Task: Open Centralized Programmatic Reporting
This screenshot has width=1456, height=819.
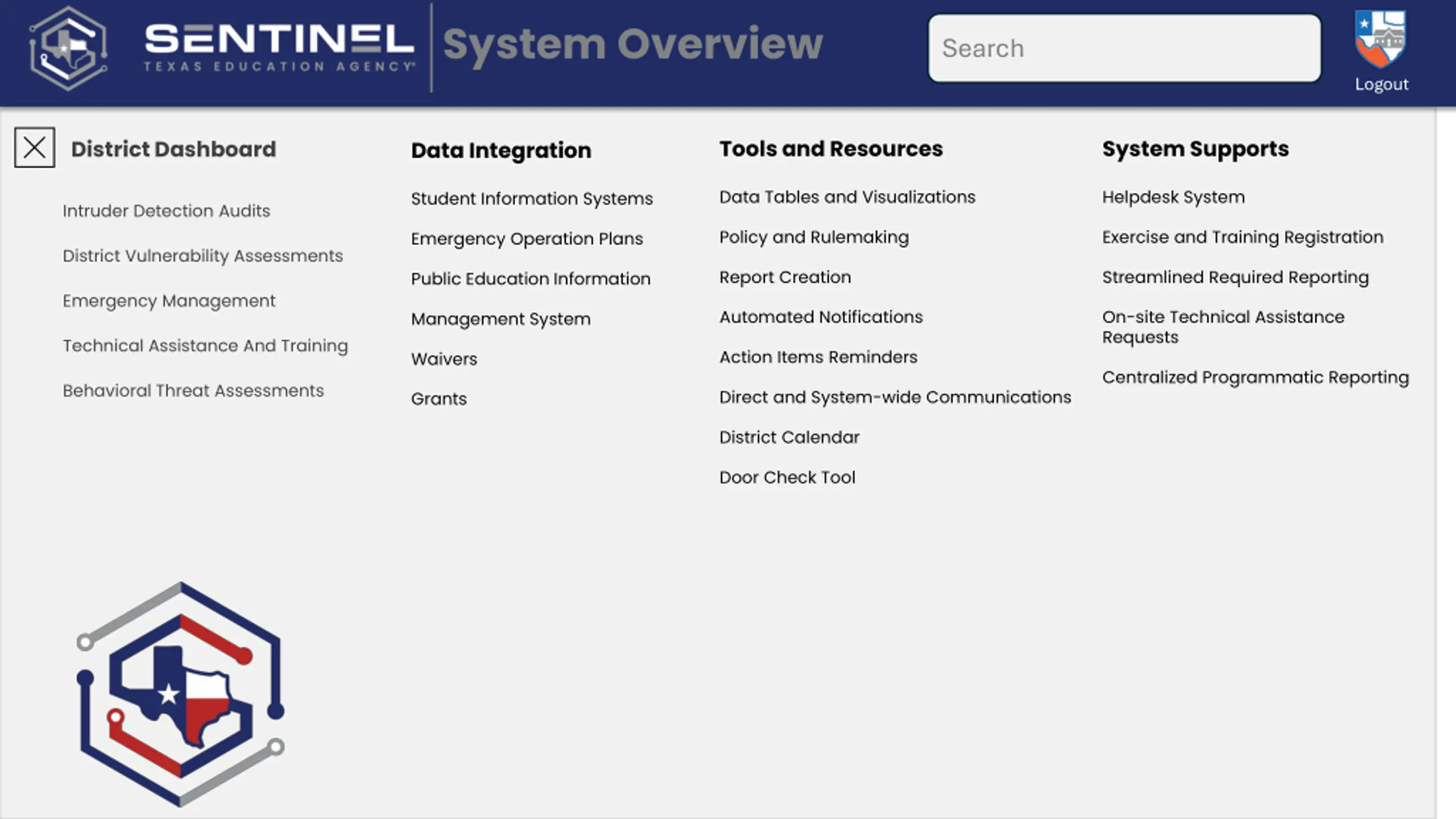Action: [x=1256, y=378]
